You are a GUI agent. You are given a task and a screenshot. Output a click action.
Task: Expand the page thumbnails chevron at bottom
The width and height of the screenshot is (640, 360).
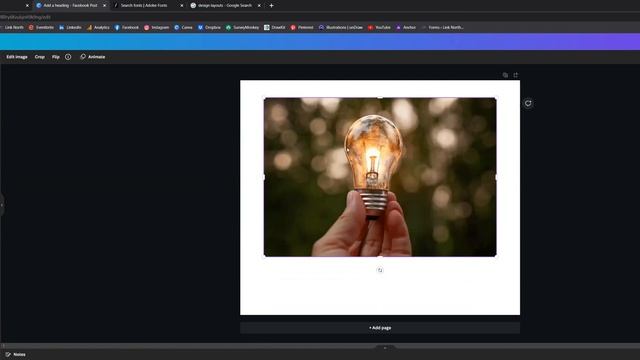[385, 348]
